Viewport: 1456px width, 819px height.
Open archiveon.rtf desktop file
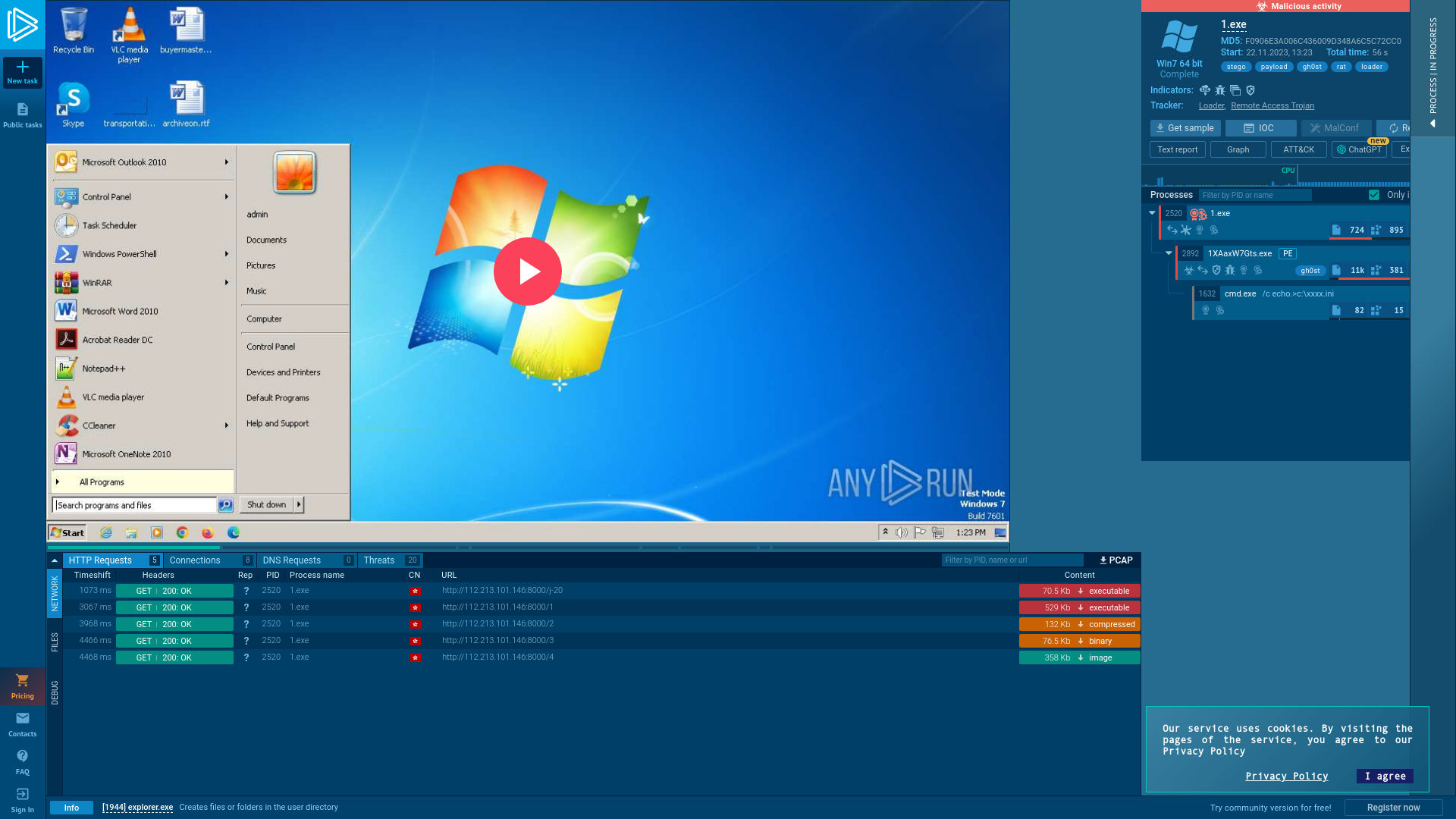click(186, 105)
